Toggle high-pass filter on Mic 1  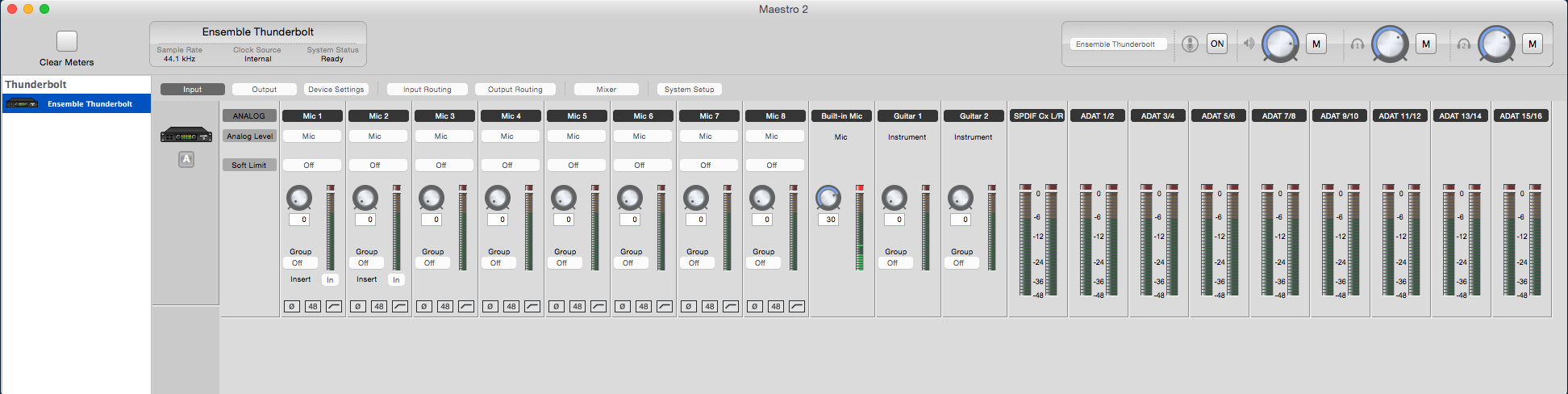[x=334, y=307]
